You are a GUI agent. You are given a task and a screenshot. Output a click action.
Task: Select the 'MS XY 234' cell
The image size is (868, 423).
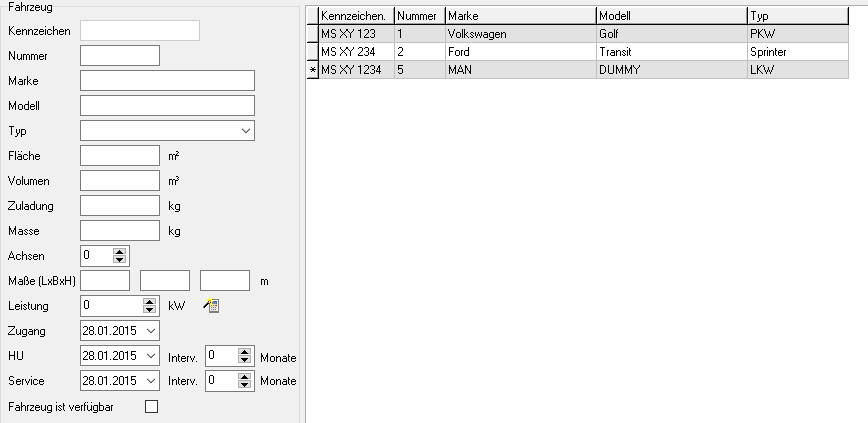tap(356, 51)
